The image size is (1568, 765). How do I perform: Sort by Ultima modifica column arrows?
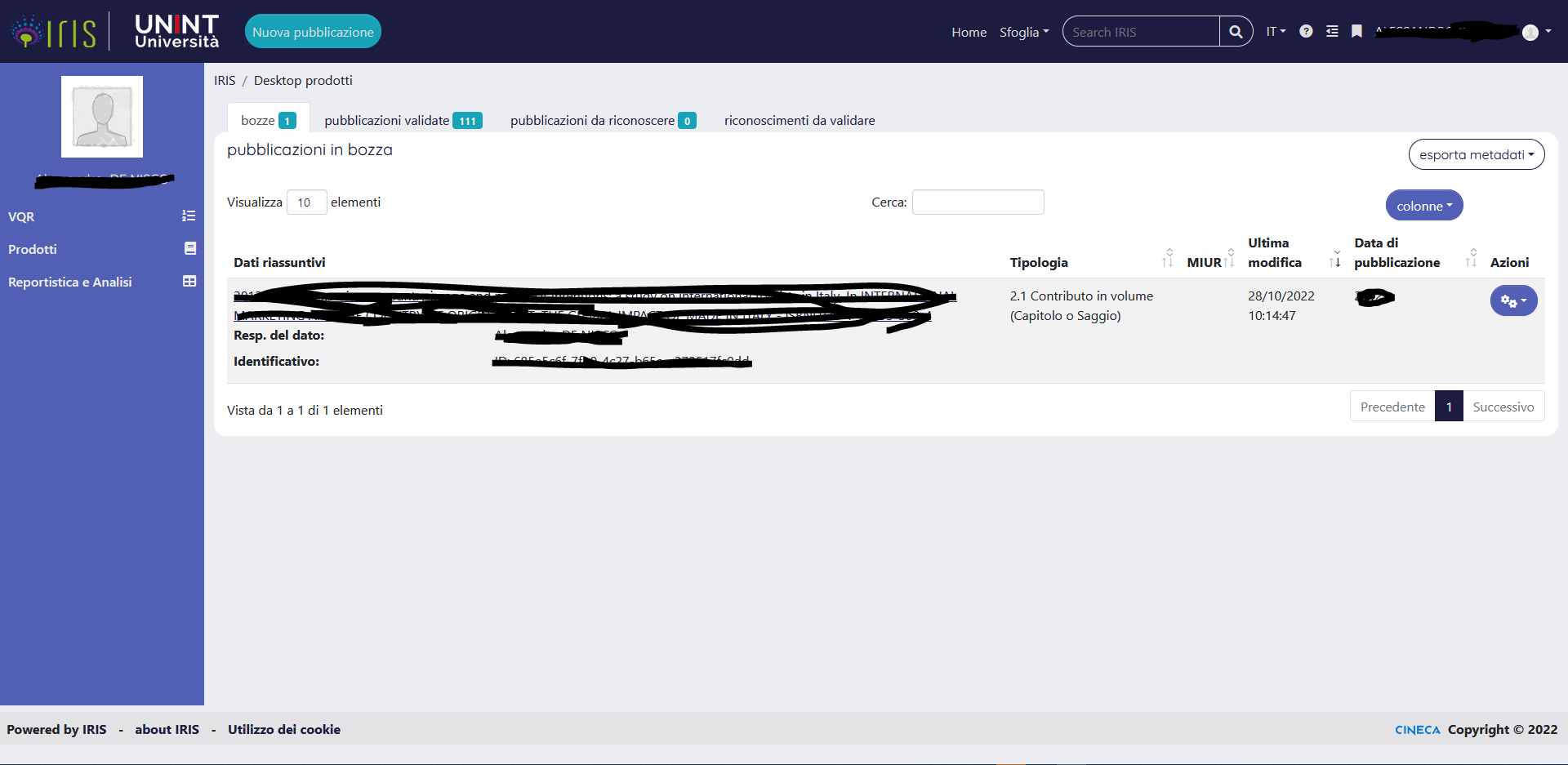tap(1335, 258)
